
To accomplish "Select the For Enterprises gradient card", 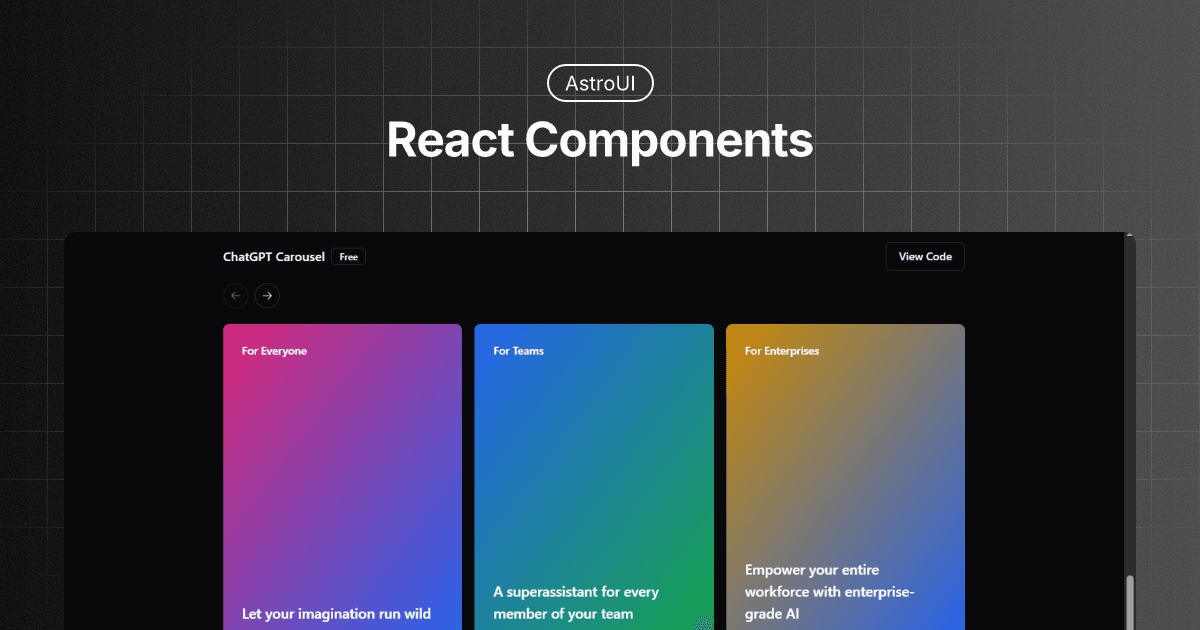I will click(x=845, y=477).
